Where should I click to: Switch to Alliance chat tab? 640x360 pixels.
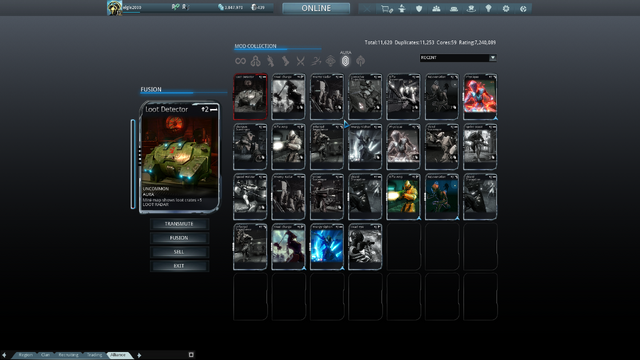(119, 355)
